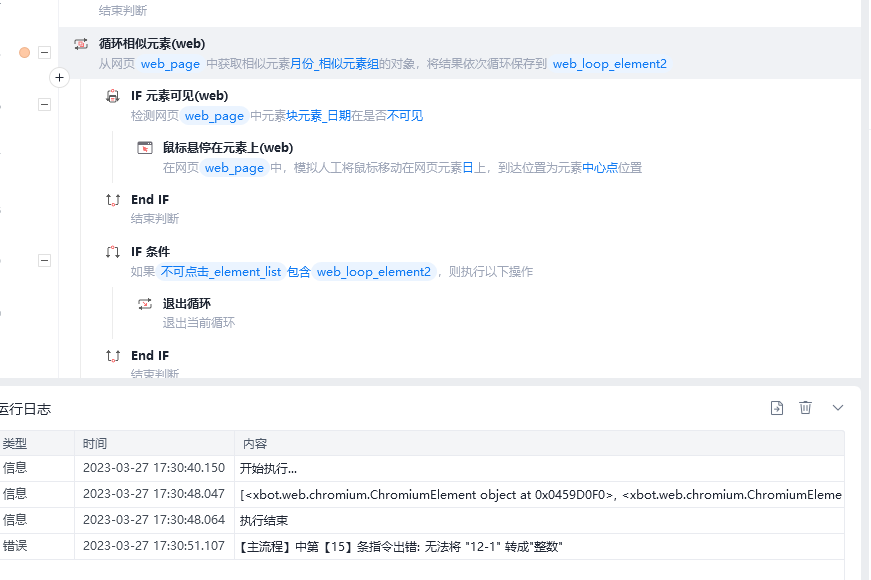871x580 pixels.
Task: Insert a command with the plus button
Action: tap(59, 78)
